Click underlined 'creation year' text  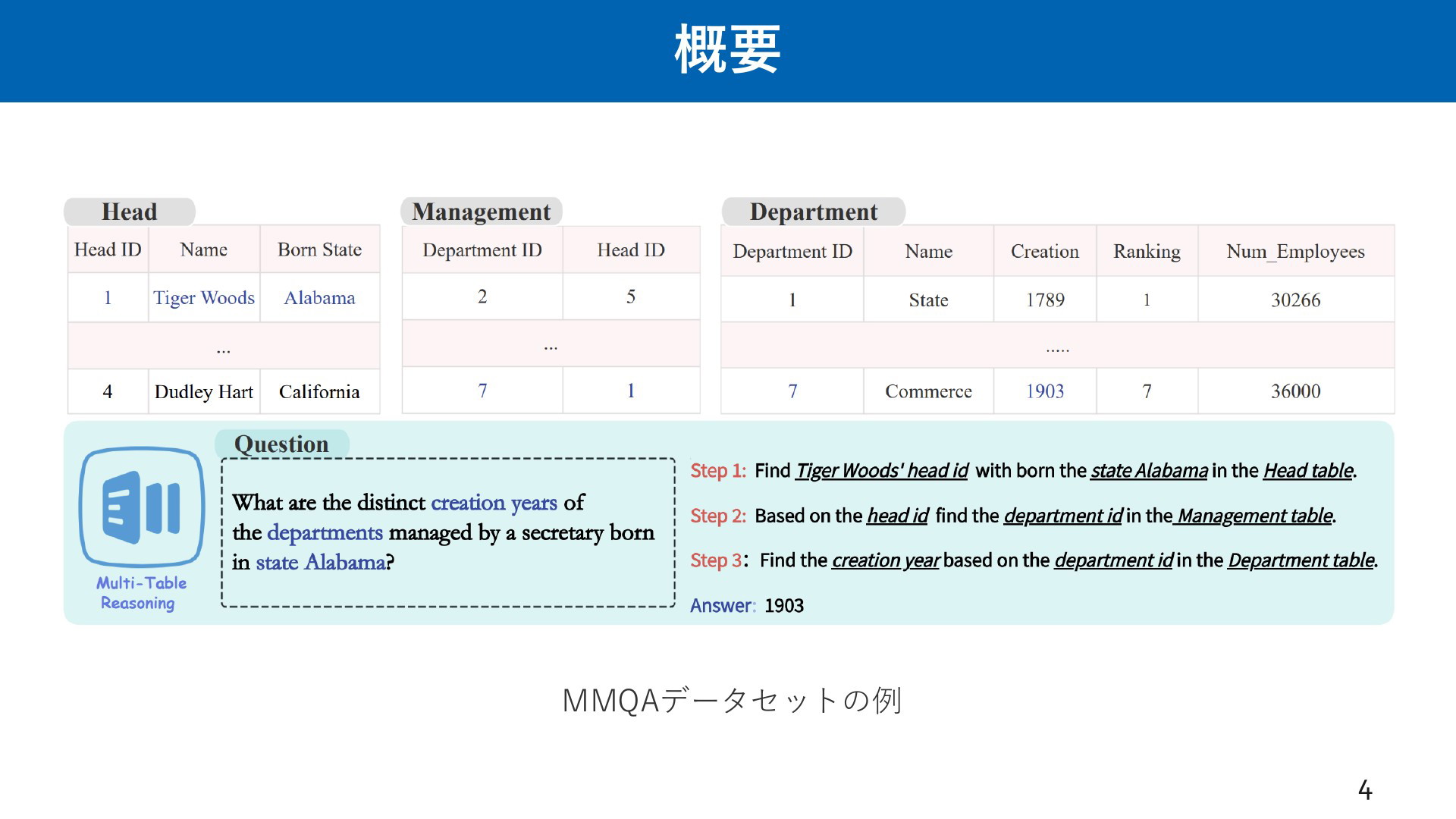point(886,560)
